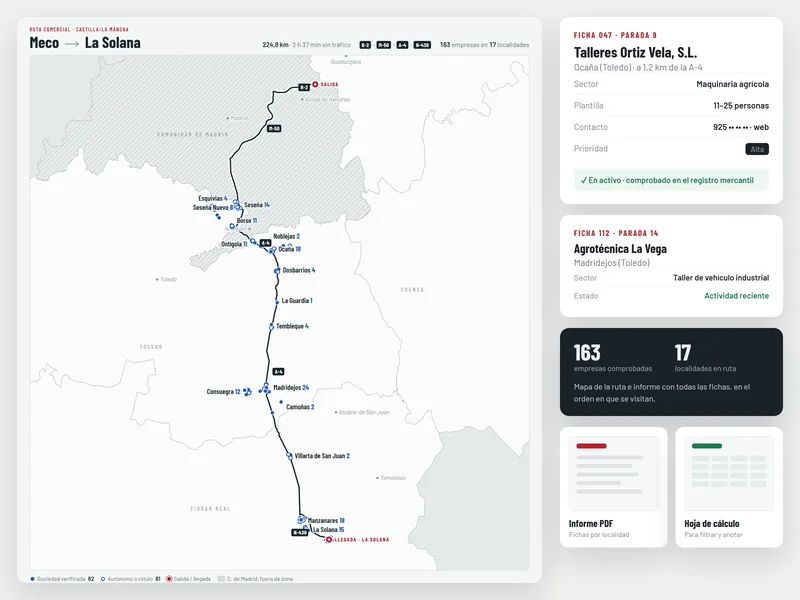
Task: Click the Dosbarrios map point
Action: 277,271
